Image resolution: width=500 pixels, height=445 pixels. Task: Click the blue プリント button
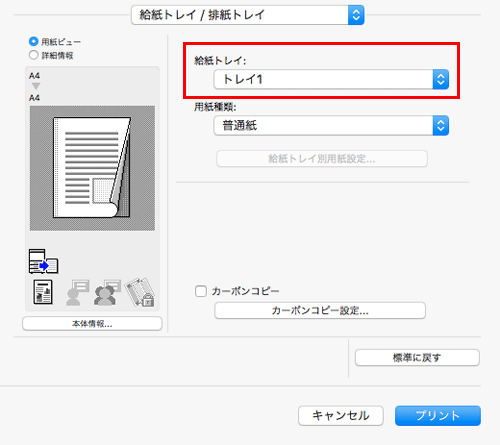[x=438, y=416]
